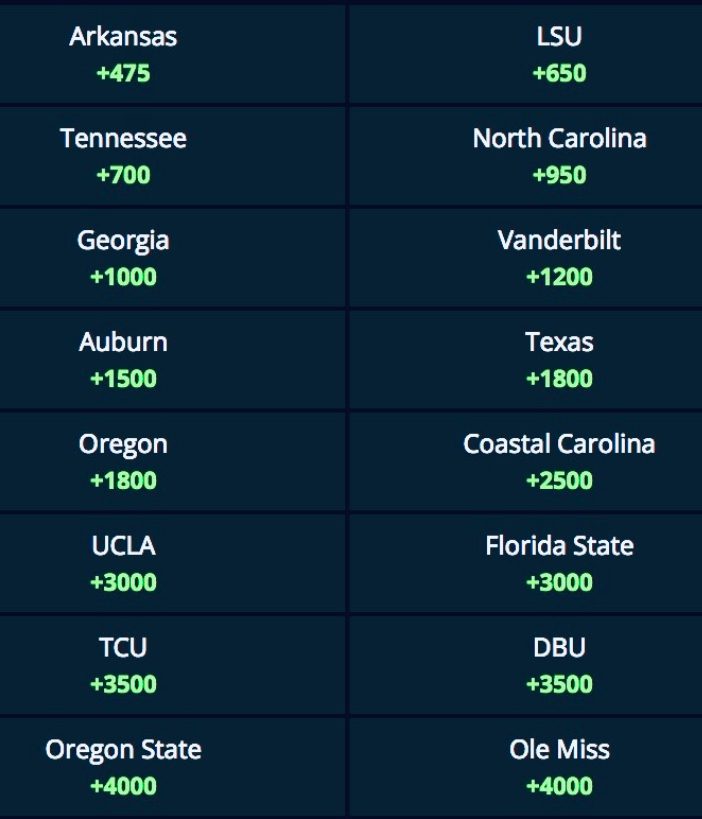Choose the TCU +3500 odds

point(123,666)
